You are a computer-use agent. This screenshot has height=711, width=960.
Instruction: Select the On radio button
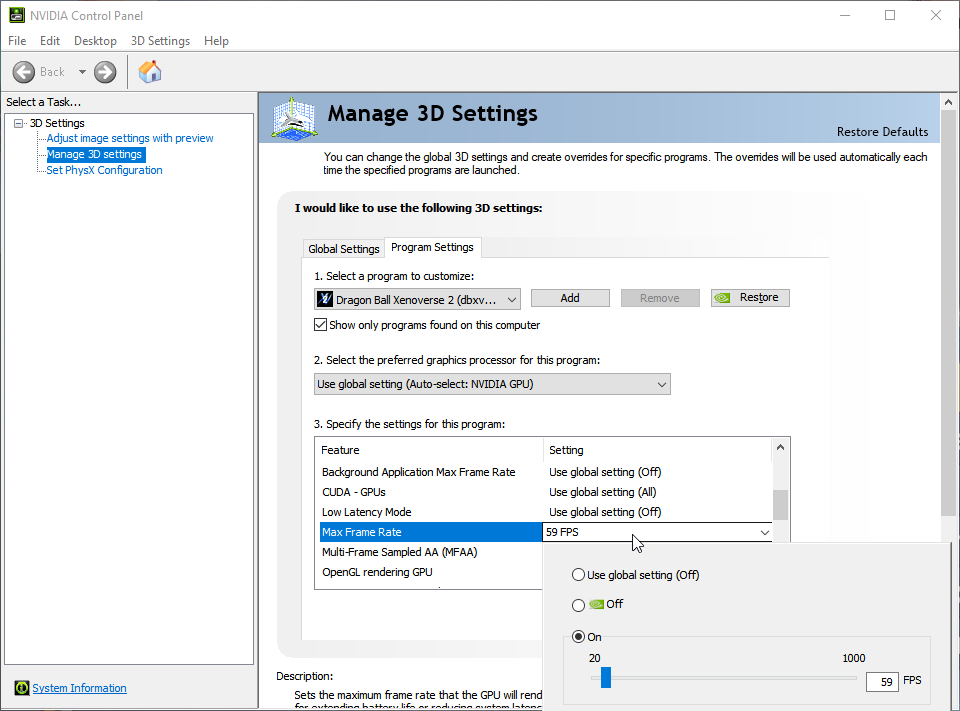[578, 637]
